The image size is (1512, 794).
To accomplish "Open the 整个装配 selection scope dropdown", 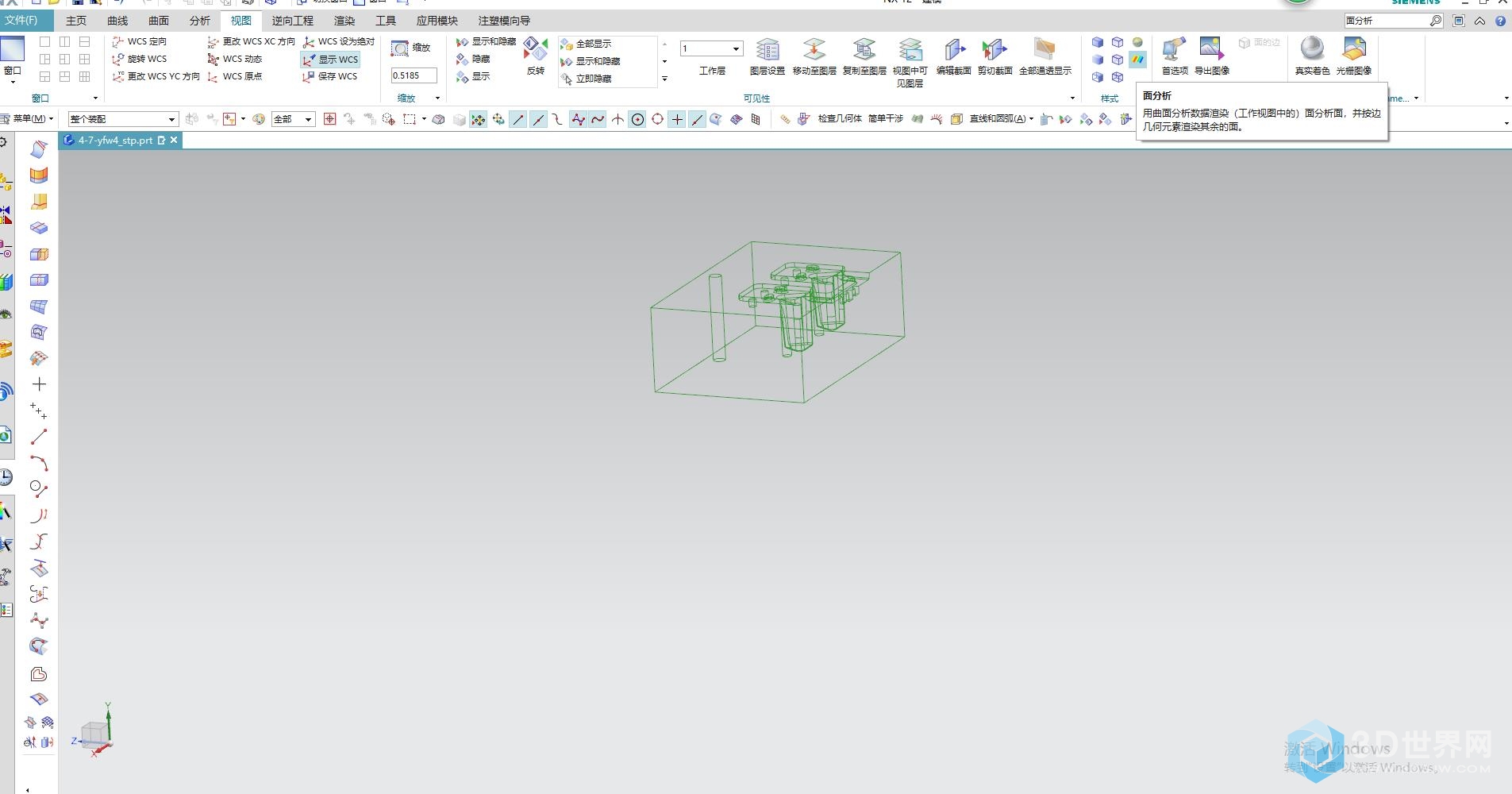I will pos(122,119).
